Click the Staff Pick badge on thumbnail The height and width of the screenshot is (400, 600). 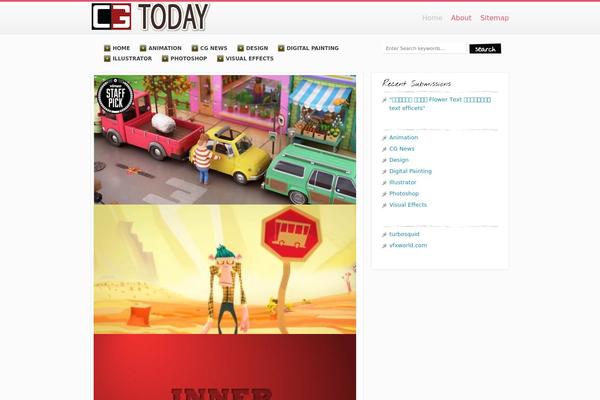115,96
